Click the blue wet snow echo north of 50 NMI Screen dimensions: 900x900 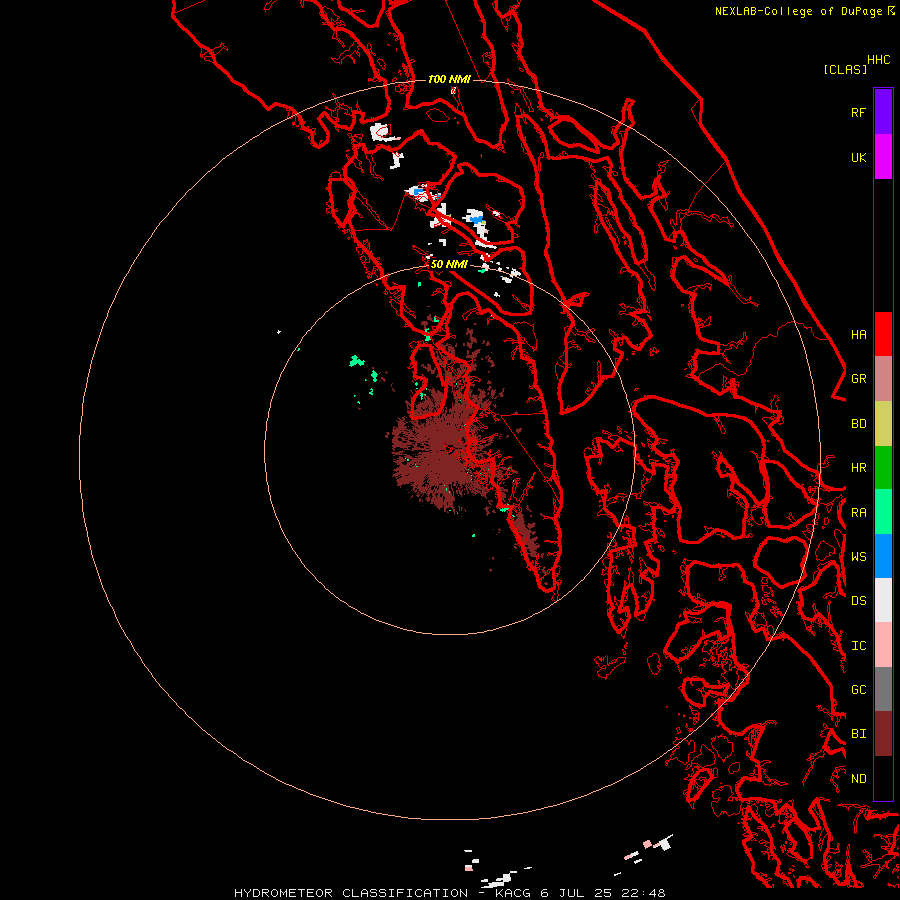tap(475, 217)
